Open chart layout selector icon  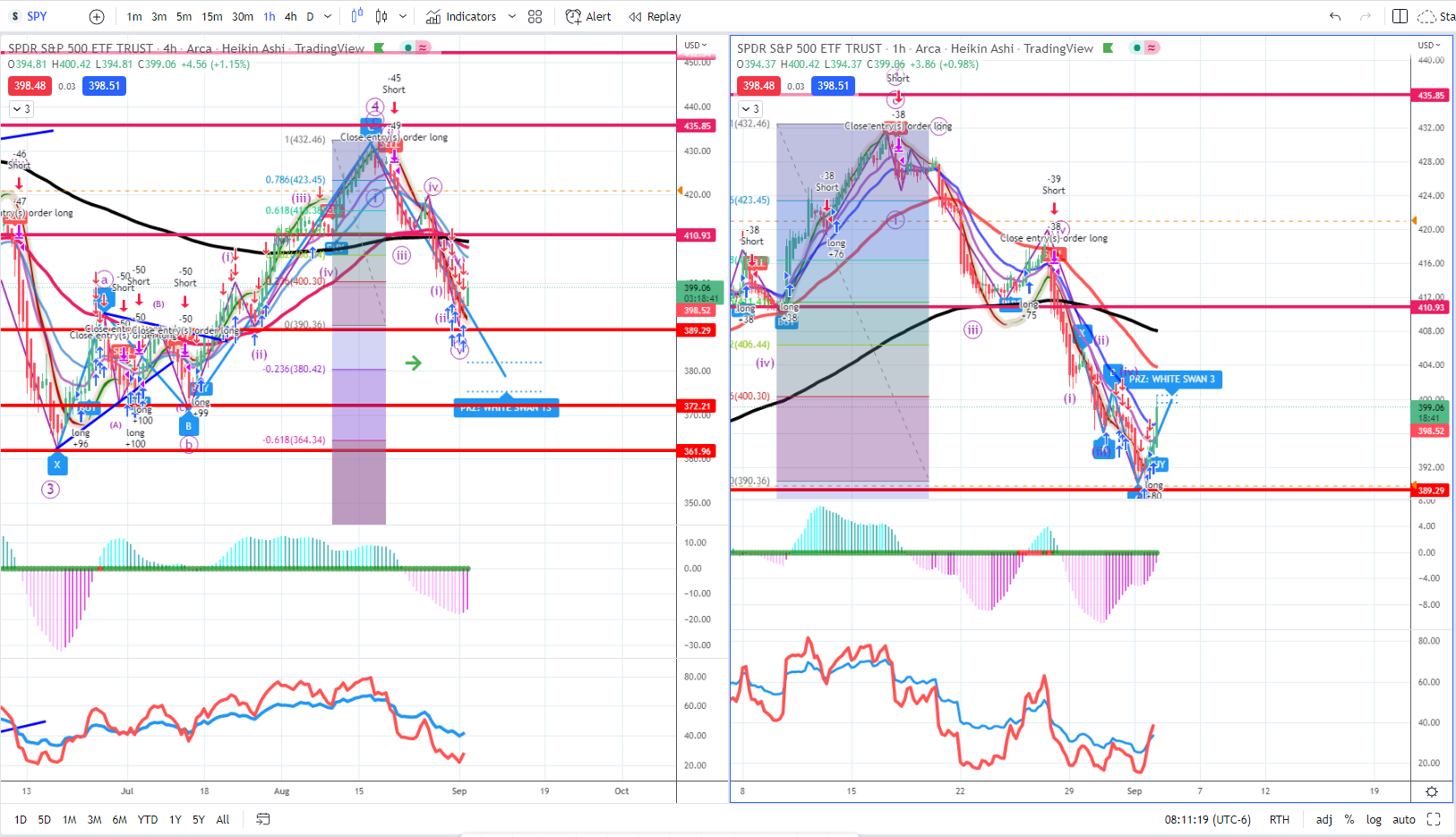click(x=1400, y=16)
